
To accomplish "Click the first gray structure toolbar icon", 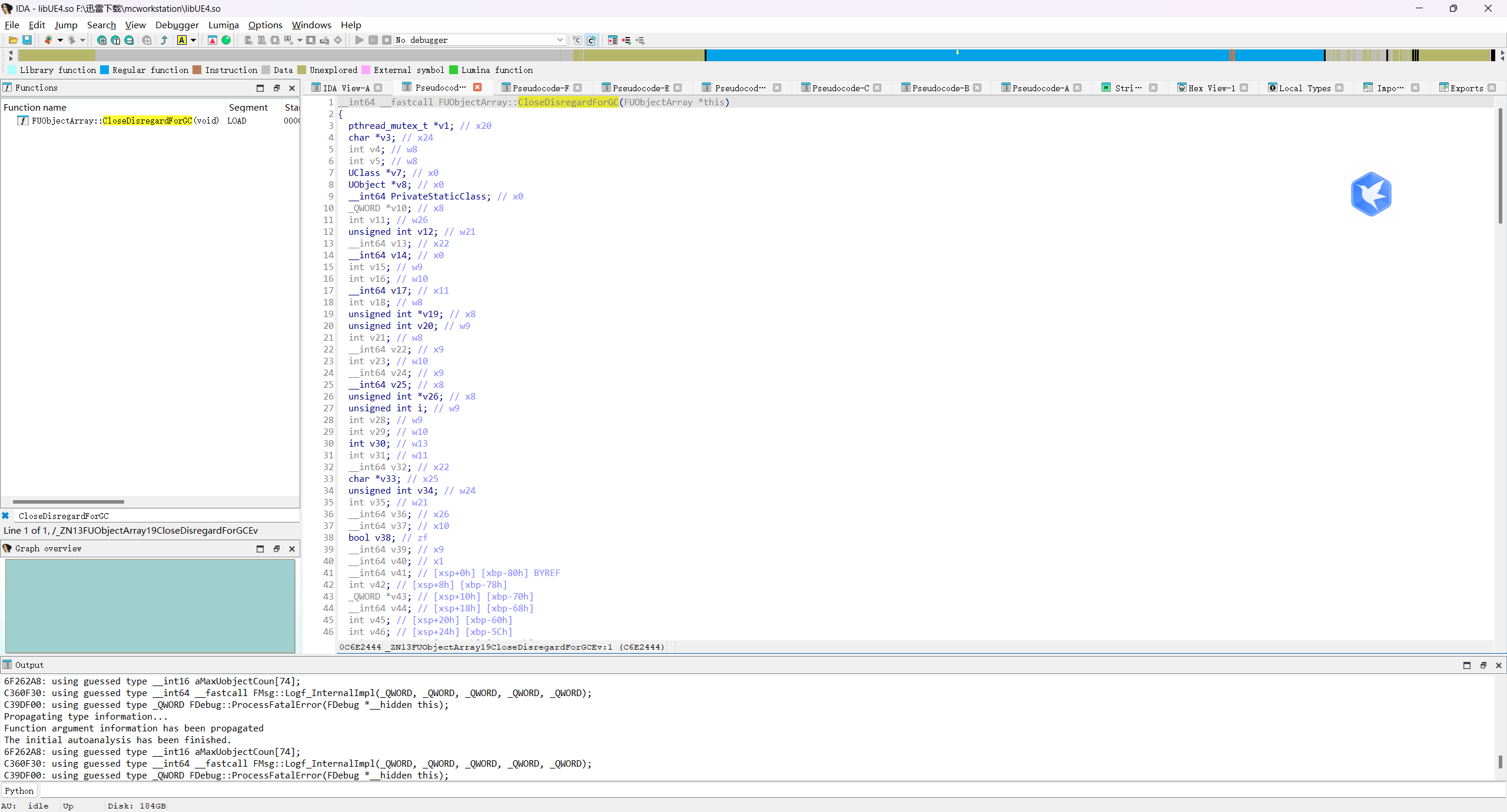I will point(248,40).
